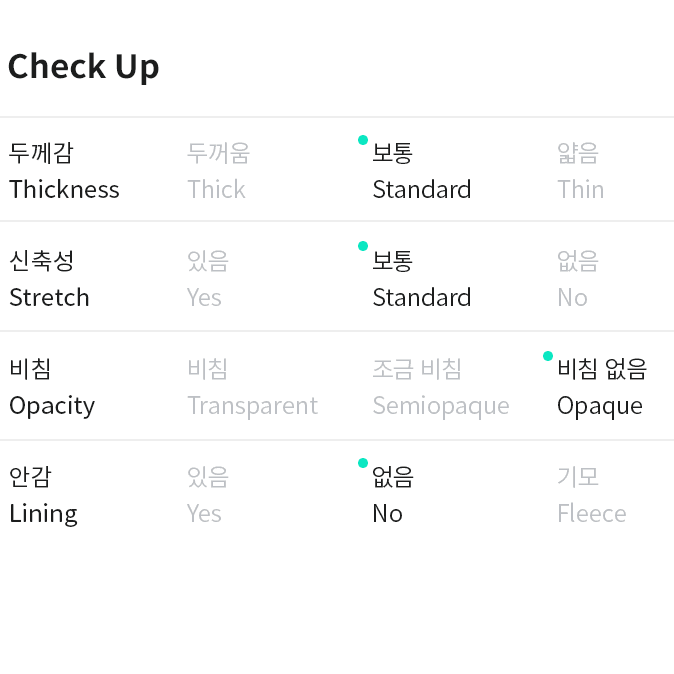Image resolution: width=674 pixels, height=674 pixels.
Task: Click the Lining row label
Action: 43,495
